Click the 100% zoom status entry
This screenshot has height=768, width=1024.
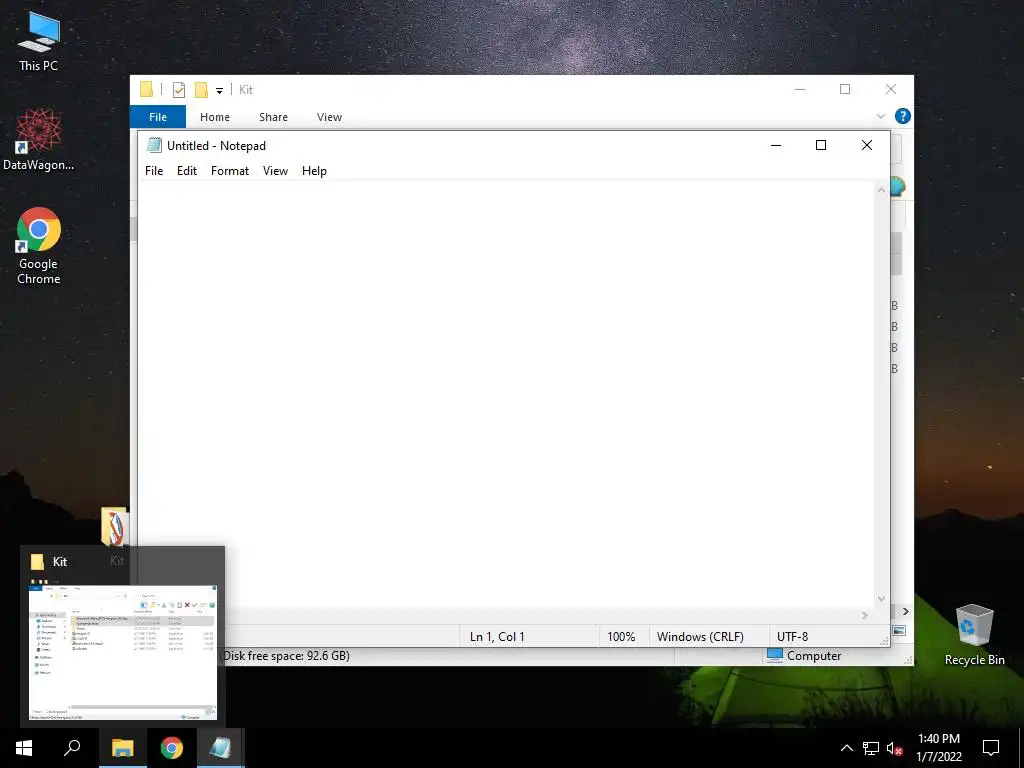click(x=621, y=637)
